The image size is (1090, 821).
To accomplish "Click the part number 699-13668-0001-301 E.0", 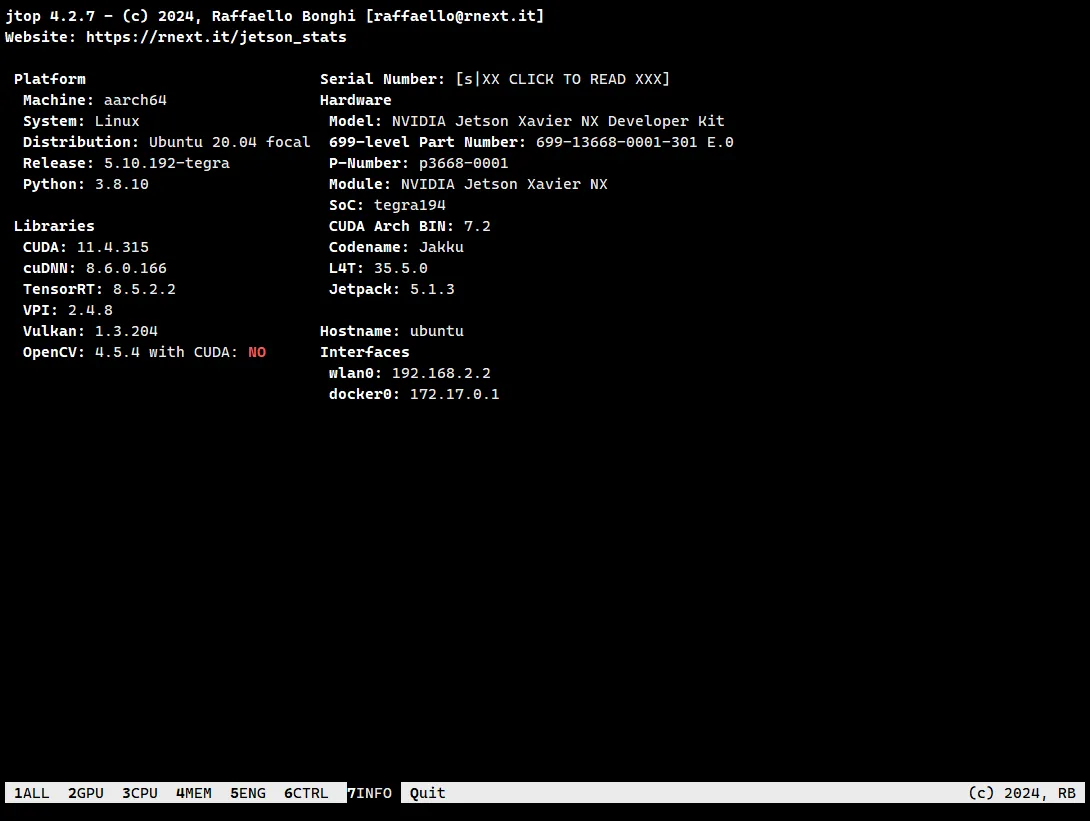I will click(x=635, y=142).
